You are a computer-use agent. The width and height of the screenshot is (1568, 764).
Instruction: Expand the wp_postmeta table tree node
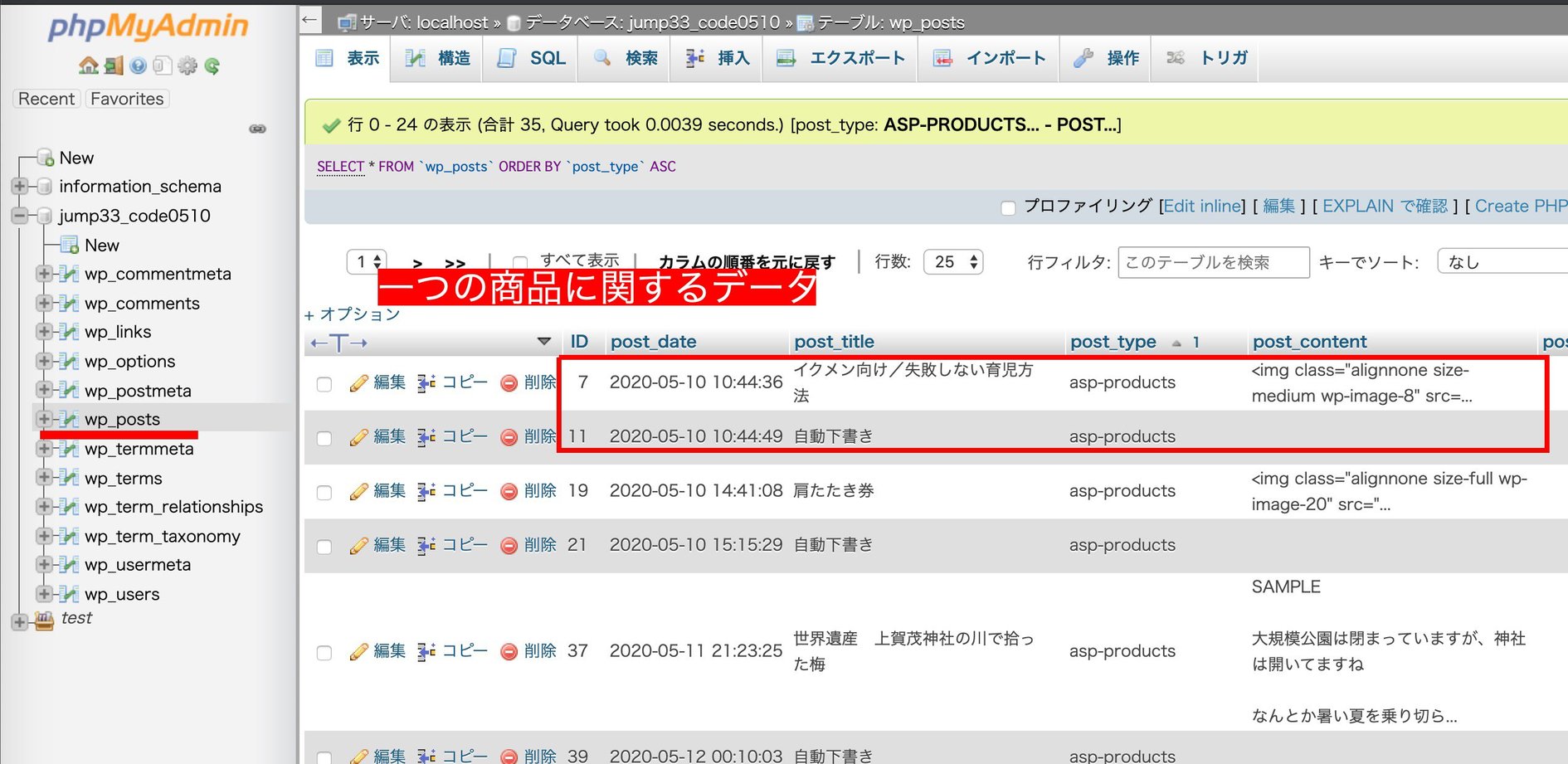(x=45, y=390)
